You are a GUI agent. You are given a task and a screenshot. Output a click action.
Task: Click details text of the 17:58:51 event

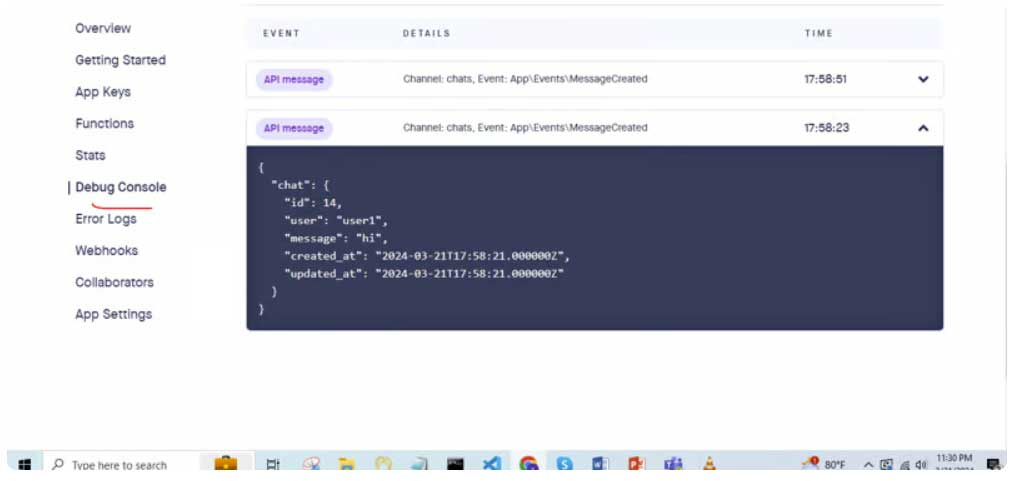click(525, 79)
